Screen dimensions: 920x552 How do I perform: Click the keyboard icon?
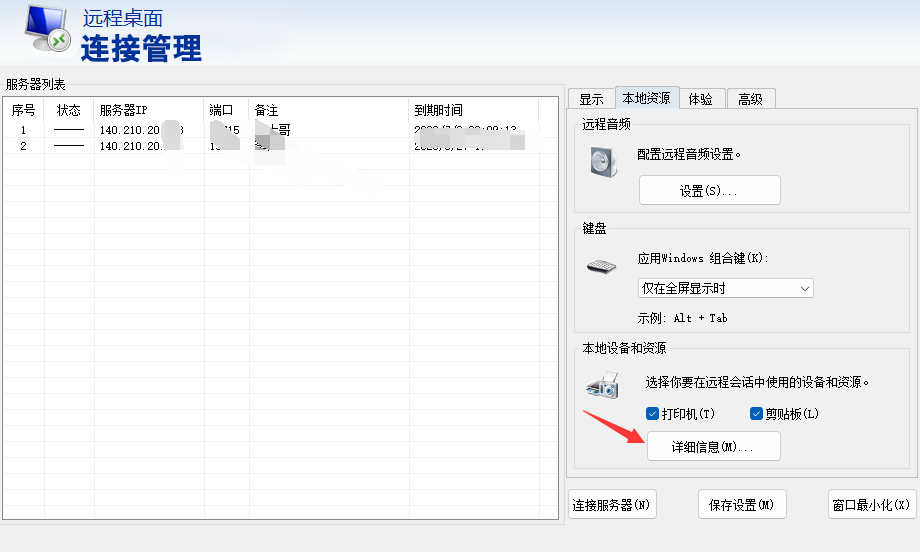[601, 266]
